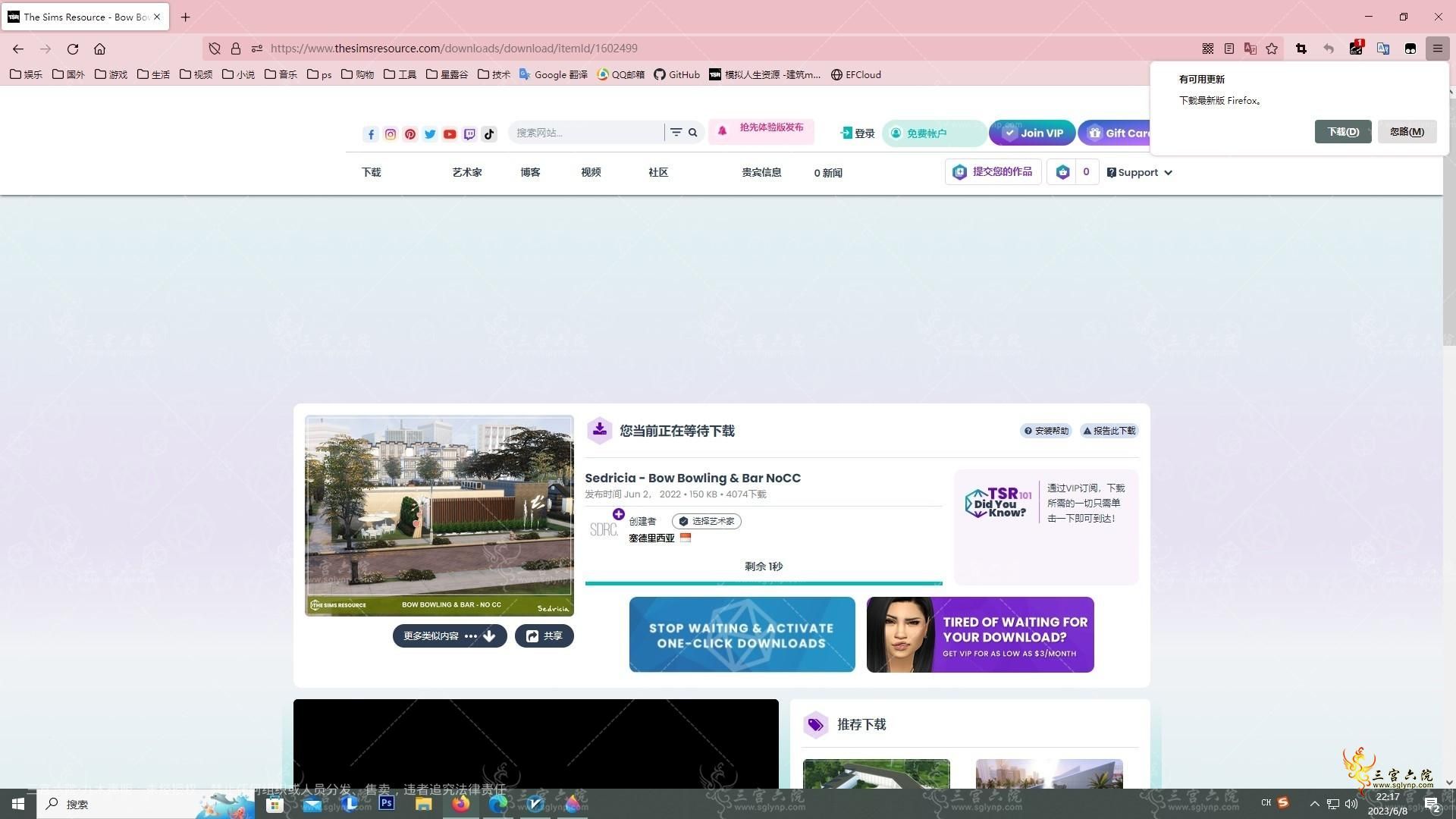Open the 博客 navigation menu
The image size is (1456, 819).
coord(530,172)
